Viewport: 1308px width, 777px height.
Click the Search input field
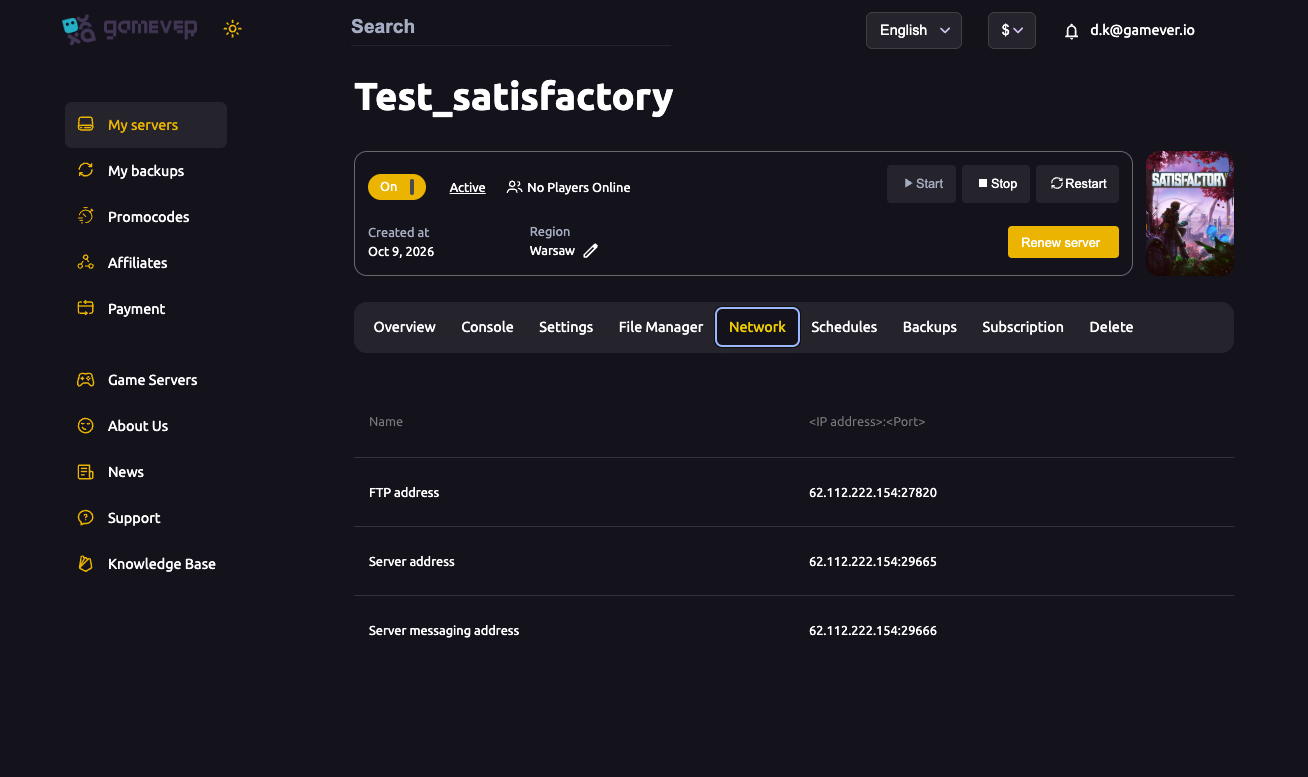pyautogui.click(x=511, y=28)
